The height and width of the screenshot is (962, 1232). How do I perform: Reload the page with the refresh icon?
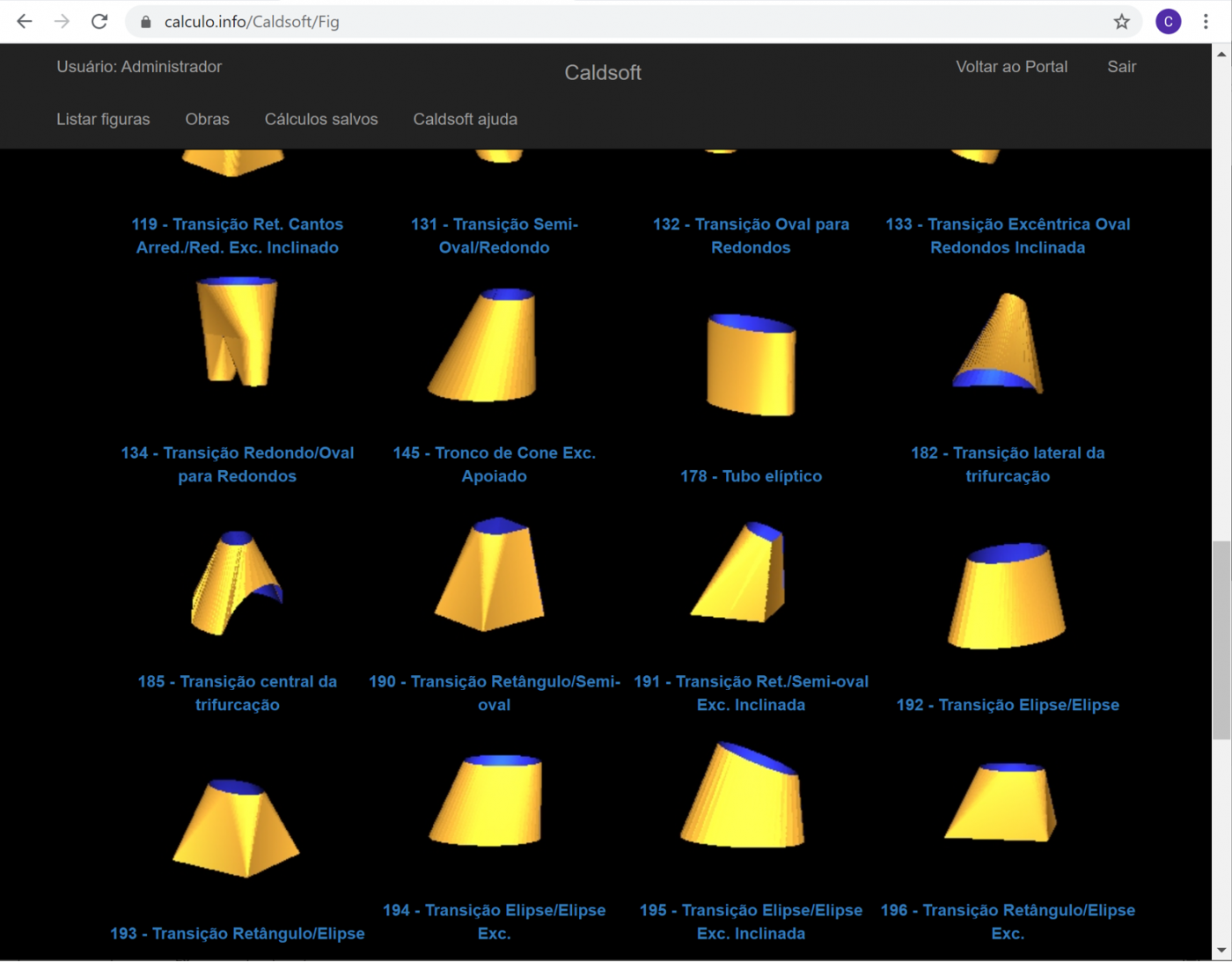point(99,21)
